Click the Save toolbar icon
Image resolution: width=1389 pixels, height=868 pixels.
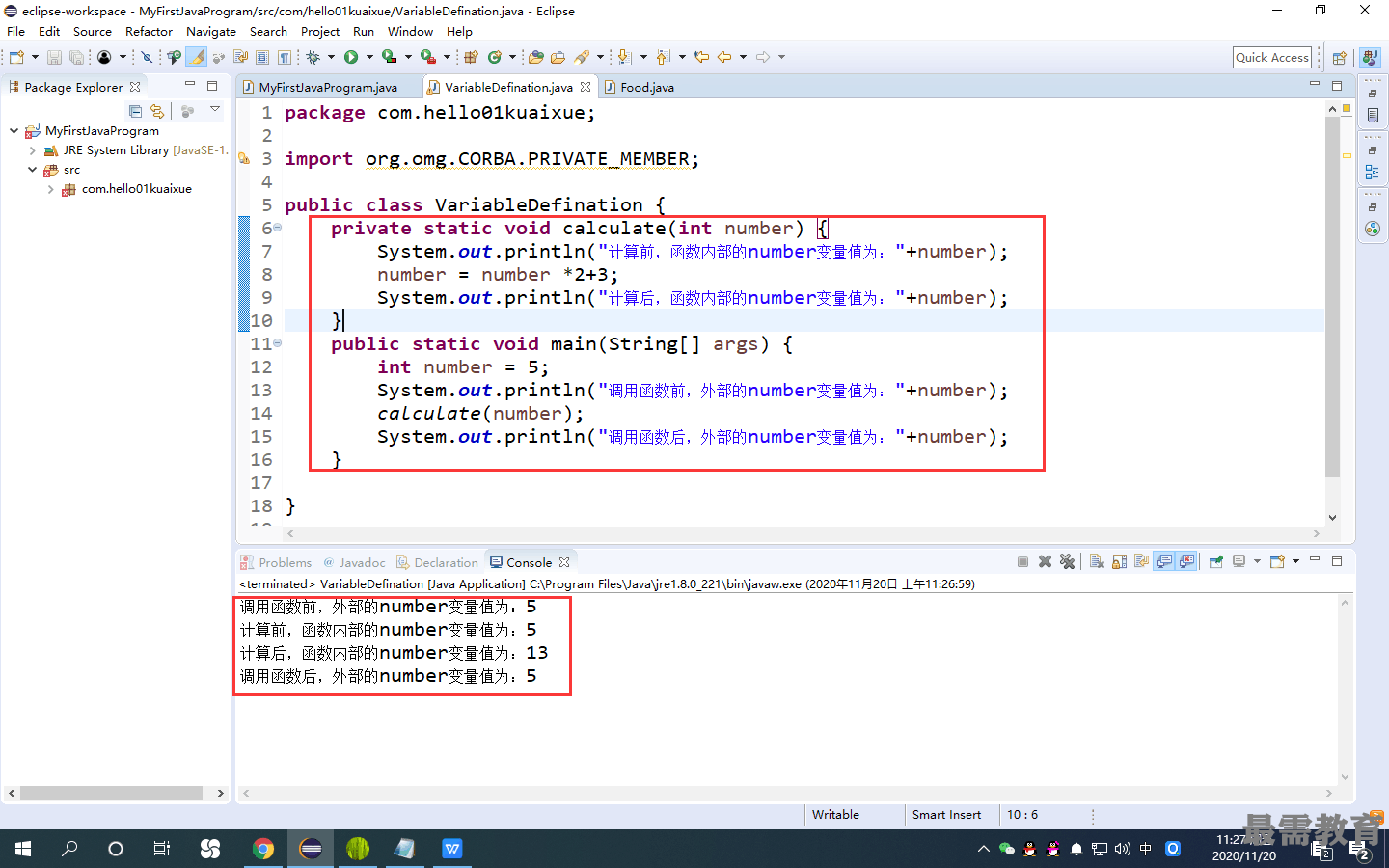(x=54, y=58)
